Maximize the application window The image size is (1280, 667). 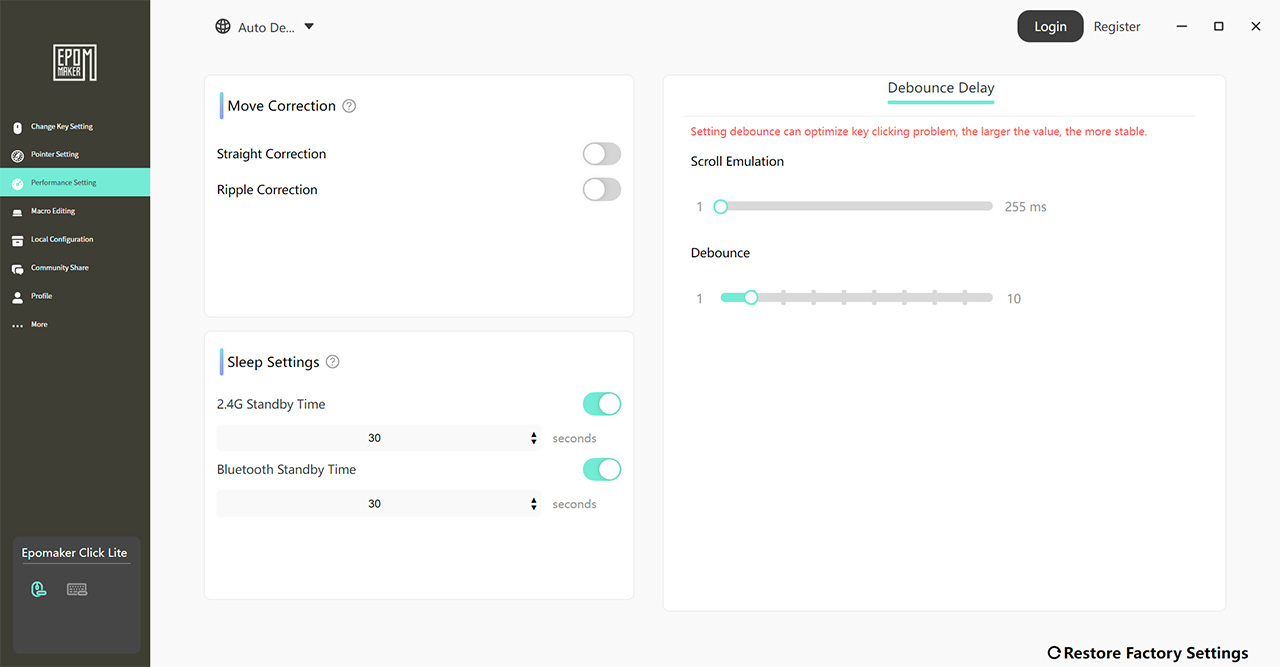(1219, 27)
